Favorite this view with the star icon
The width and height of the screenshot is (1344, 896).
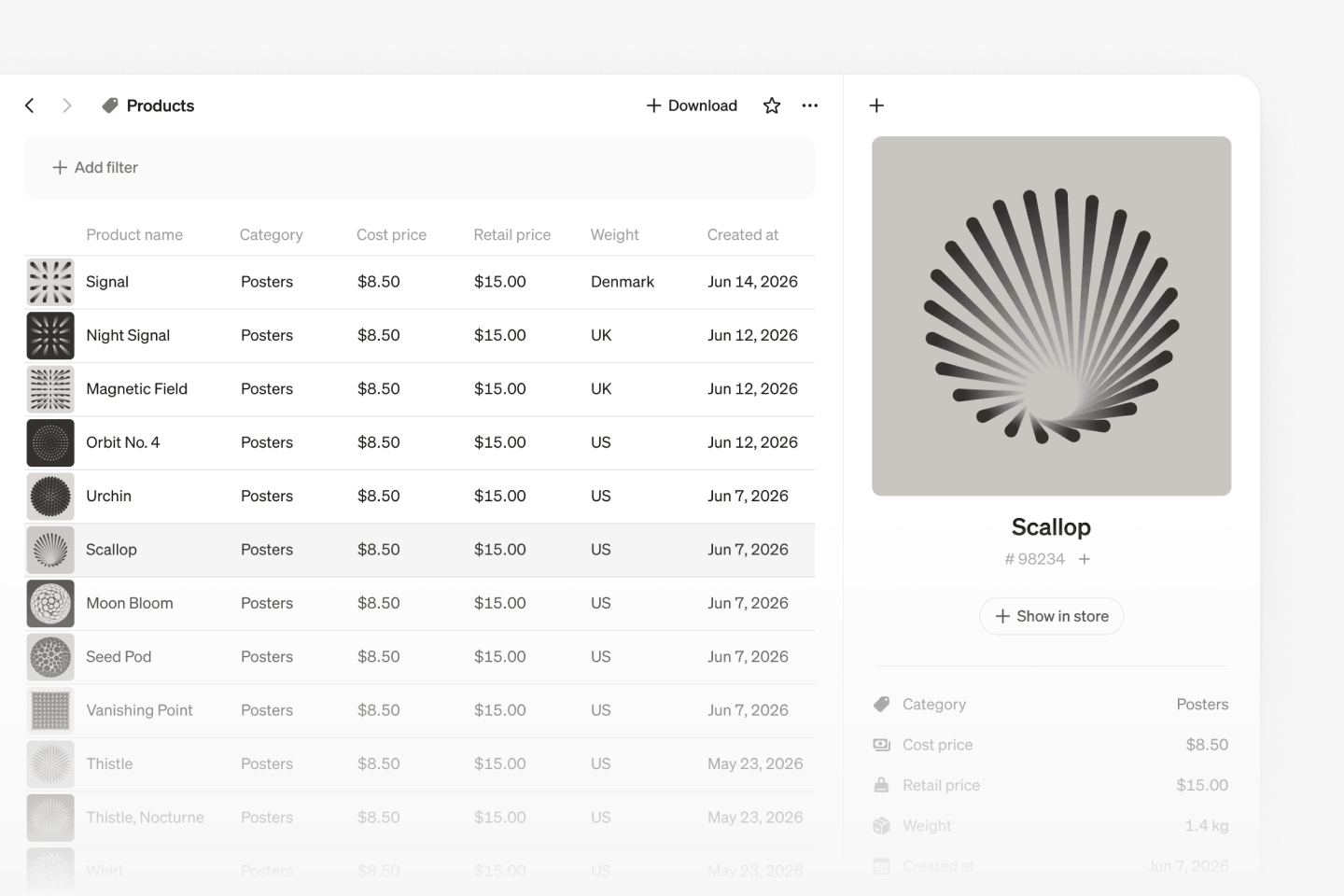coord(772,105)
